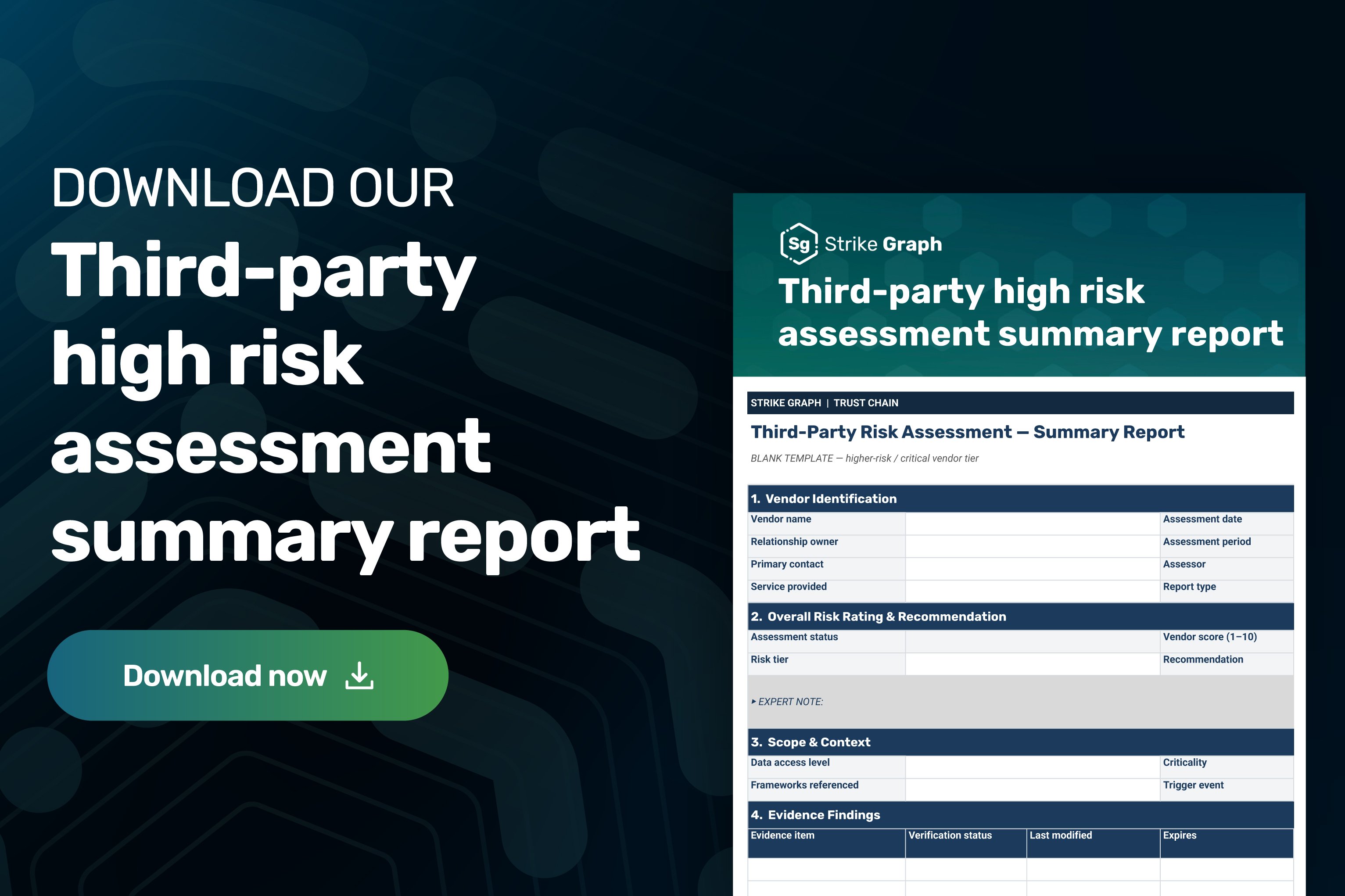Click the Relationship owner label
The width and height of the screenshot is (1345, 896).
(x=794, y=541)
